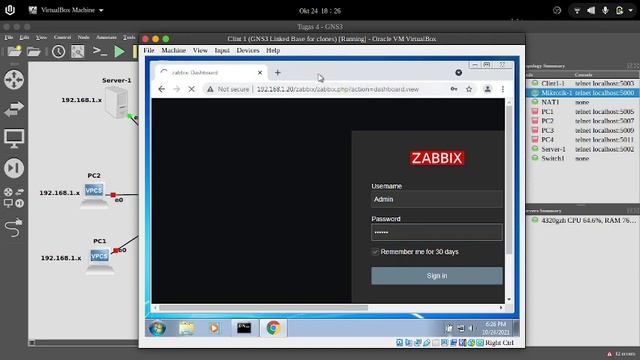Start all nodes with green play icon

tap(120, 51)
